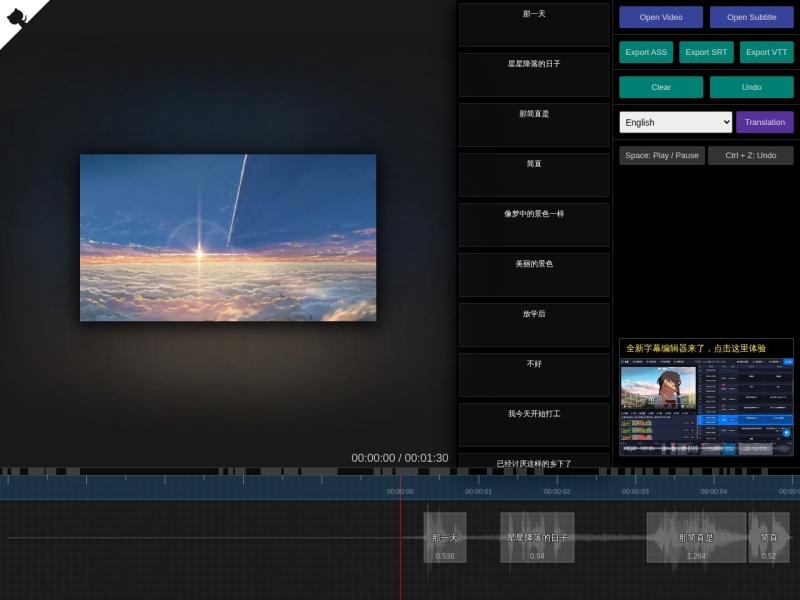Image resolution: width=800 pixels, height=600 pixels.
Task: Select the 那一天 waveform block
Action: point(445,537)
